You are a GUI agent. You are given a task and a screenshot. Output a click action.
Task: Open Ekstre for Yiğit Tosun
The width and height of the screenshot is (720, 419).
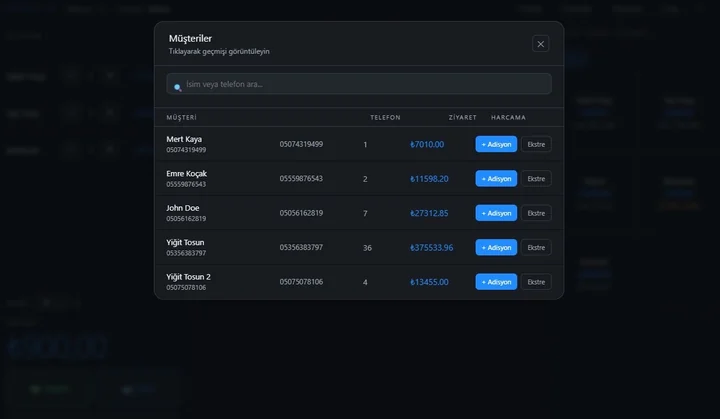(536, 248)
